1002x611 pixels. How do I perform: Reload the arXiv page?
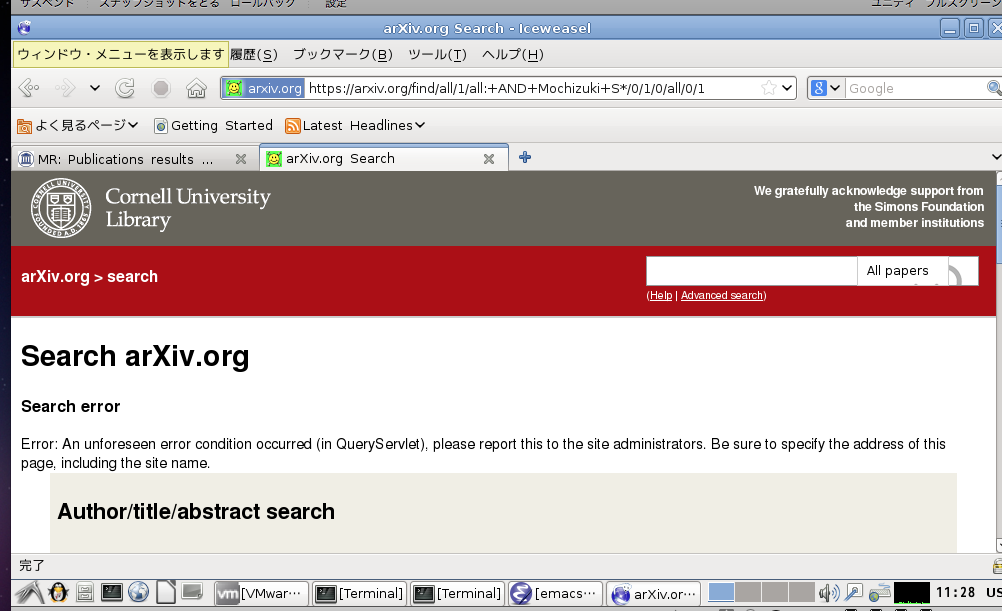point(125,88)
